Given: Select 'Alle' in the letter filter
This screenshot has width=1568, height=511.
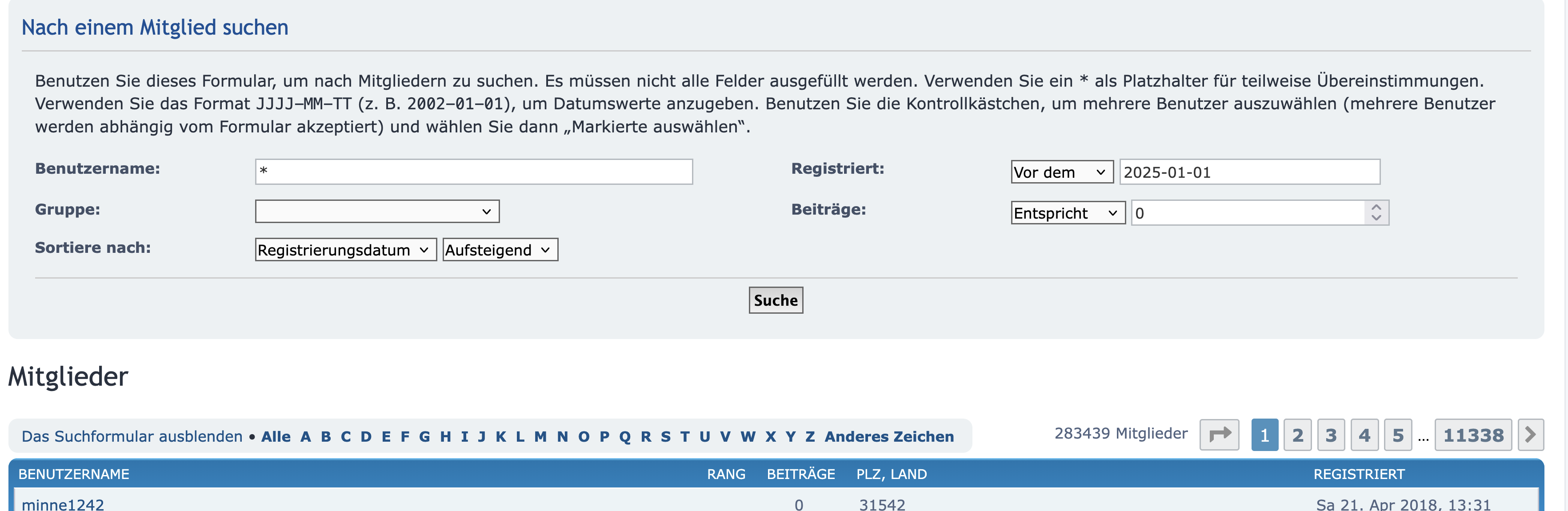Looking at the screenshot, I should pos(276,437).
